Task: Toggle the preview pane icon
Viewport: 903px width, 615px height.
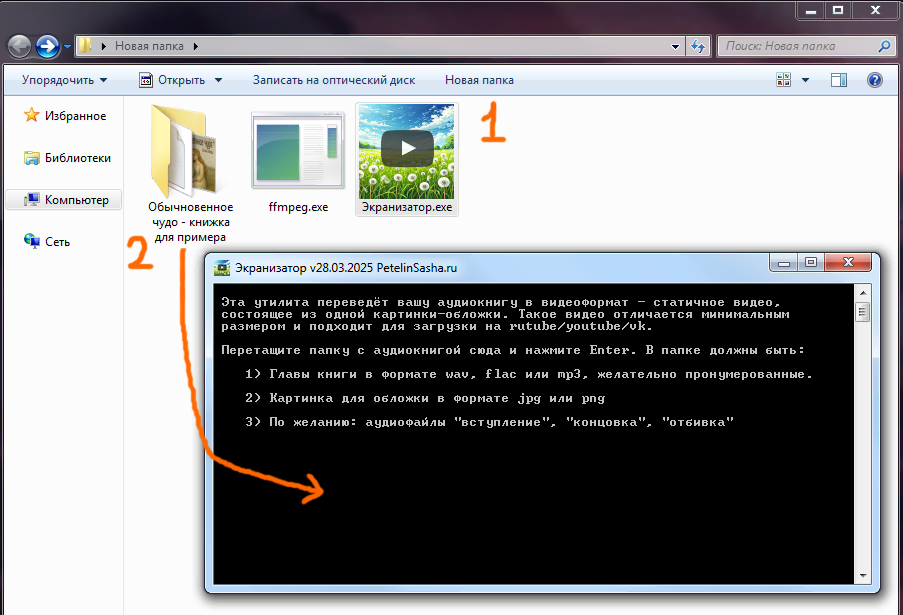Action: point(839,80)
